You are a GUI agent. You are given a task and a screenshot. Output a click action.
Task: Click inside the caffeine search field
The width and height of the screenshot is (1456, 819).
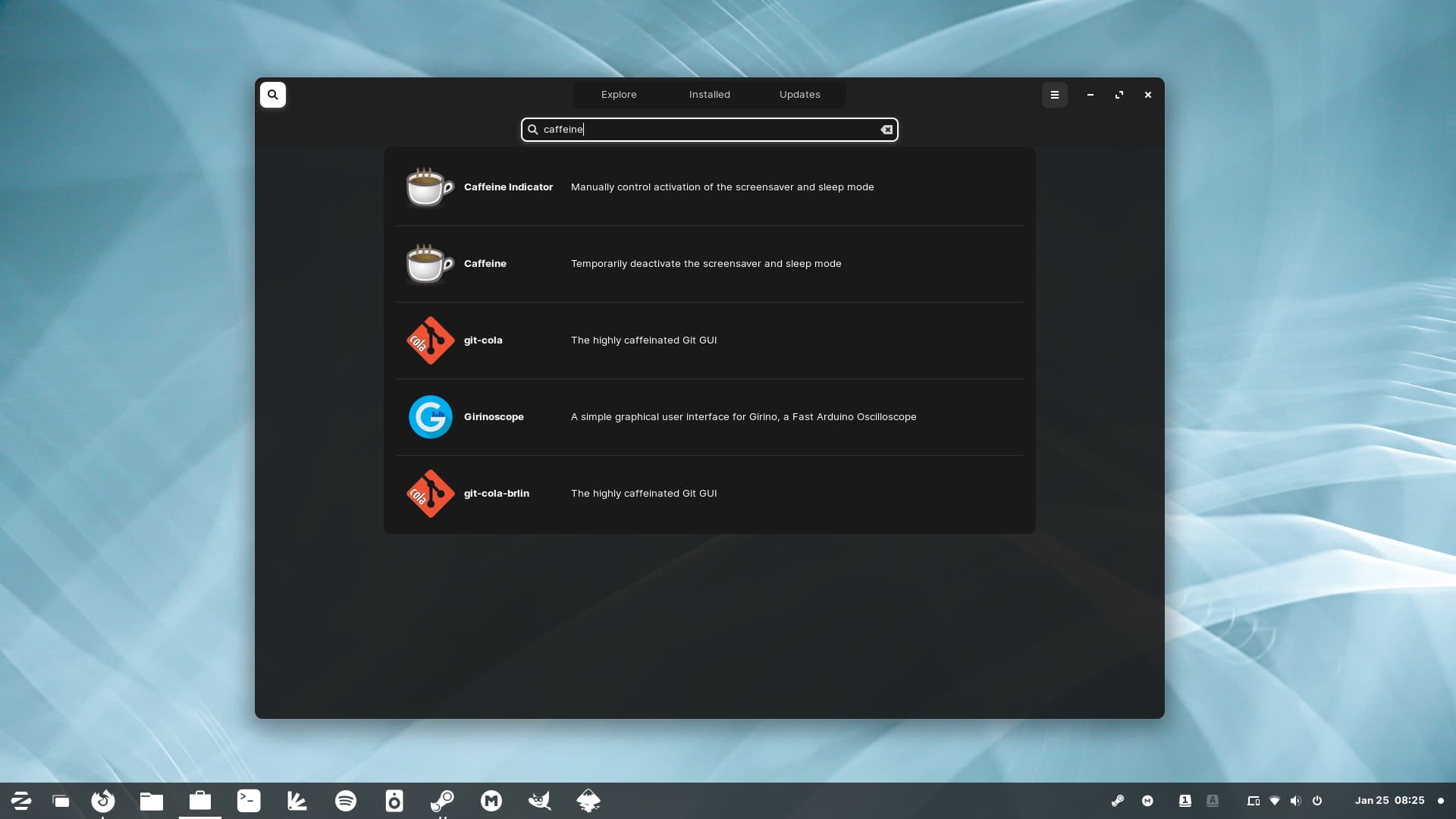tap(710, 130)
